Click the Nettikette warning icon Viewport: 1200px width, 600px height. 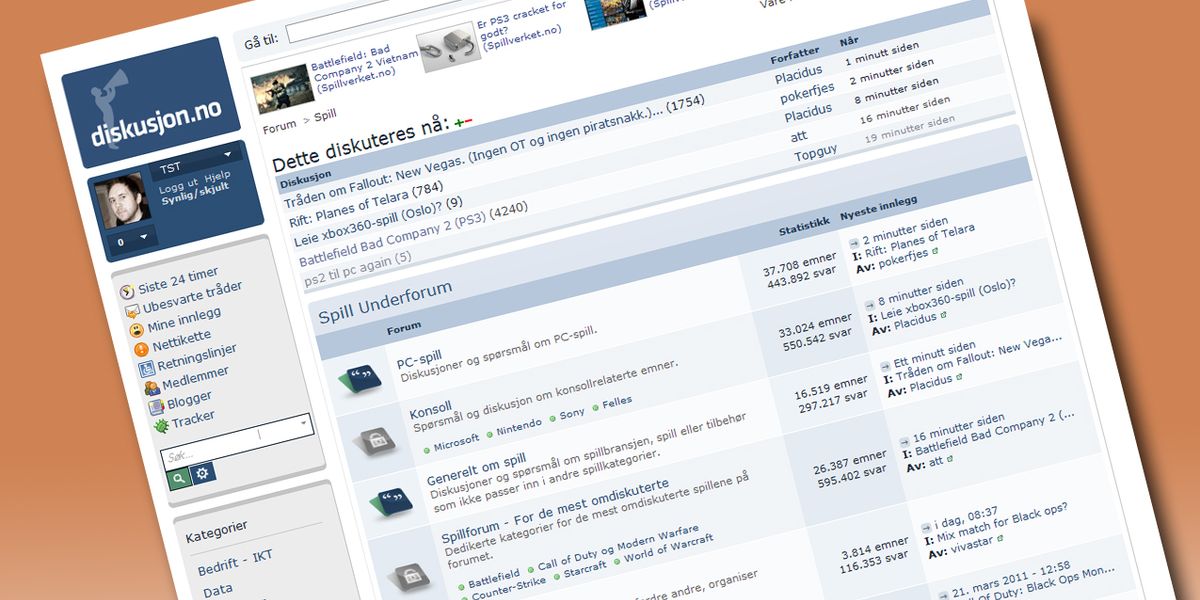(140, 350)
